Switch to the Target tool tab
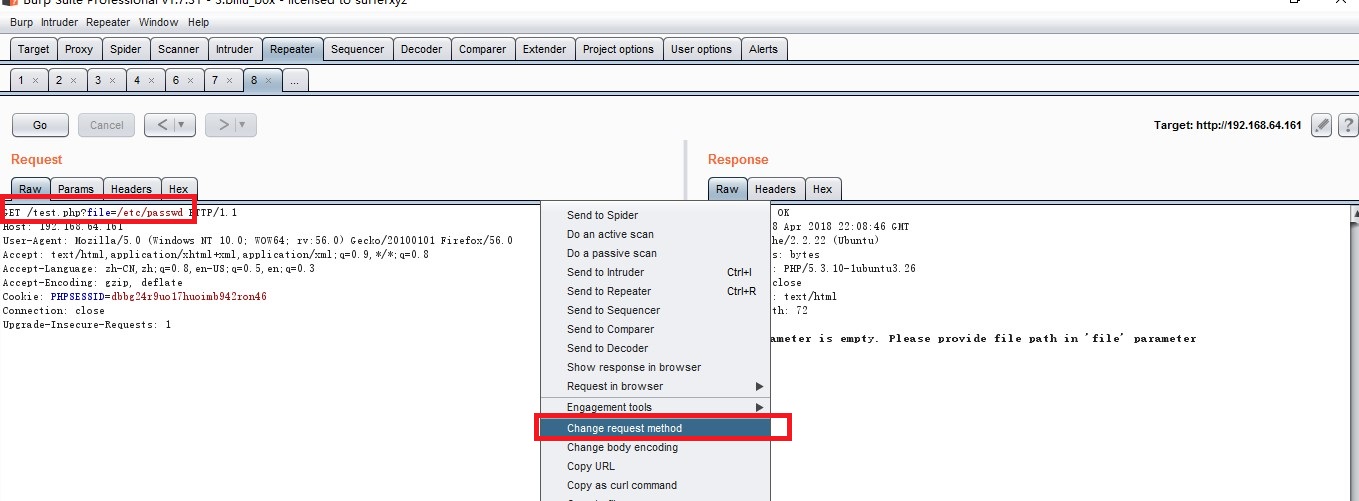 (x=33, y=49)
